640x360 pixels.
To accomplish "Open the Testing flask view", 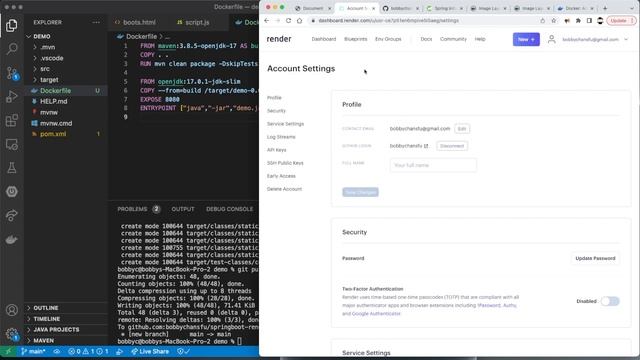I will pos(11,168).
